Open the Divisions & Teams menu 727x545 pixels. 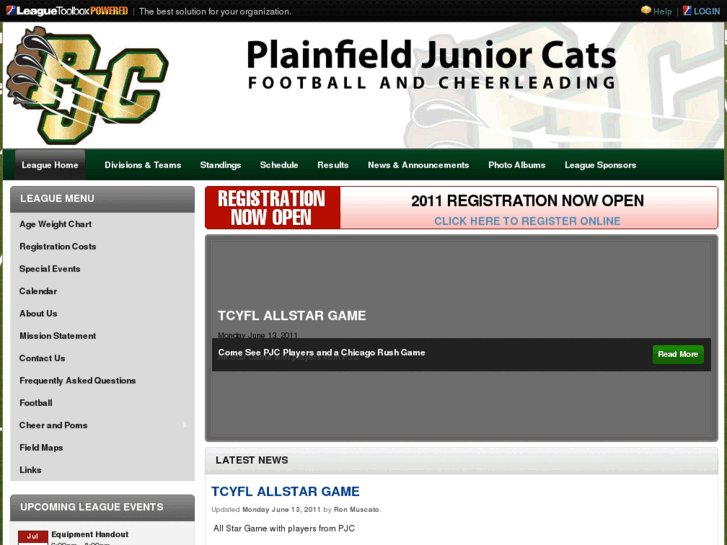coord(142,165)
